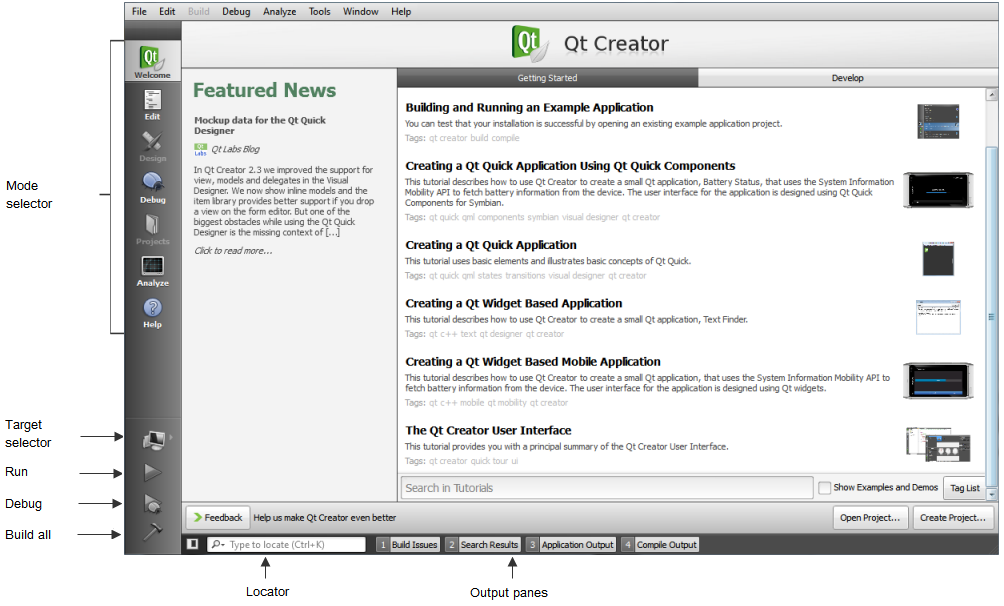1004x606 pixels.
Task: Open the target selector
Action: [x=154, y=439]
